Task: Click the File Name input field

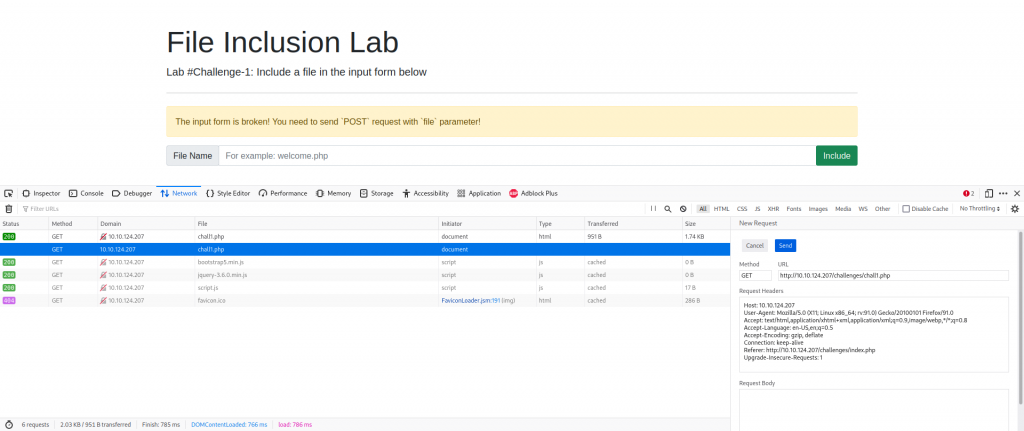Action: pos(517,156)
